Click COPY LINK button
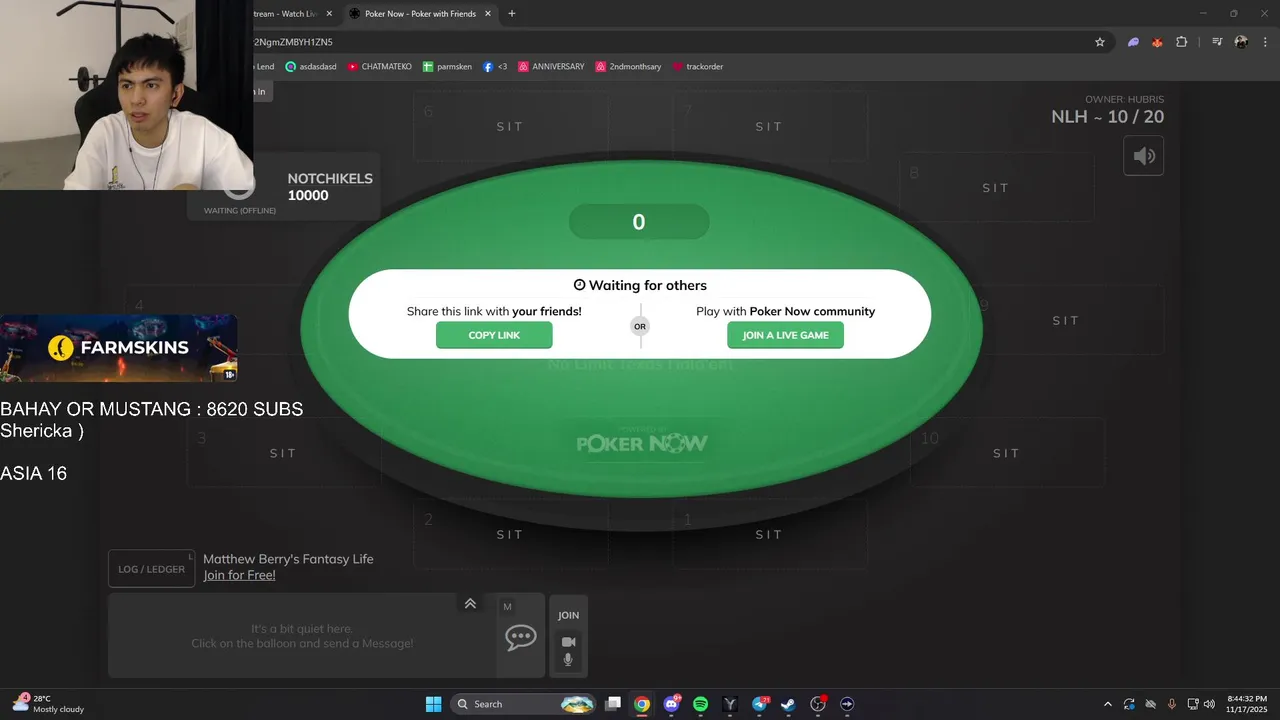The width and height of the screenshot is (1280, 720). [x=494, y=335]
